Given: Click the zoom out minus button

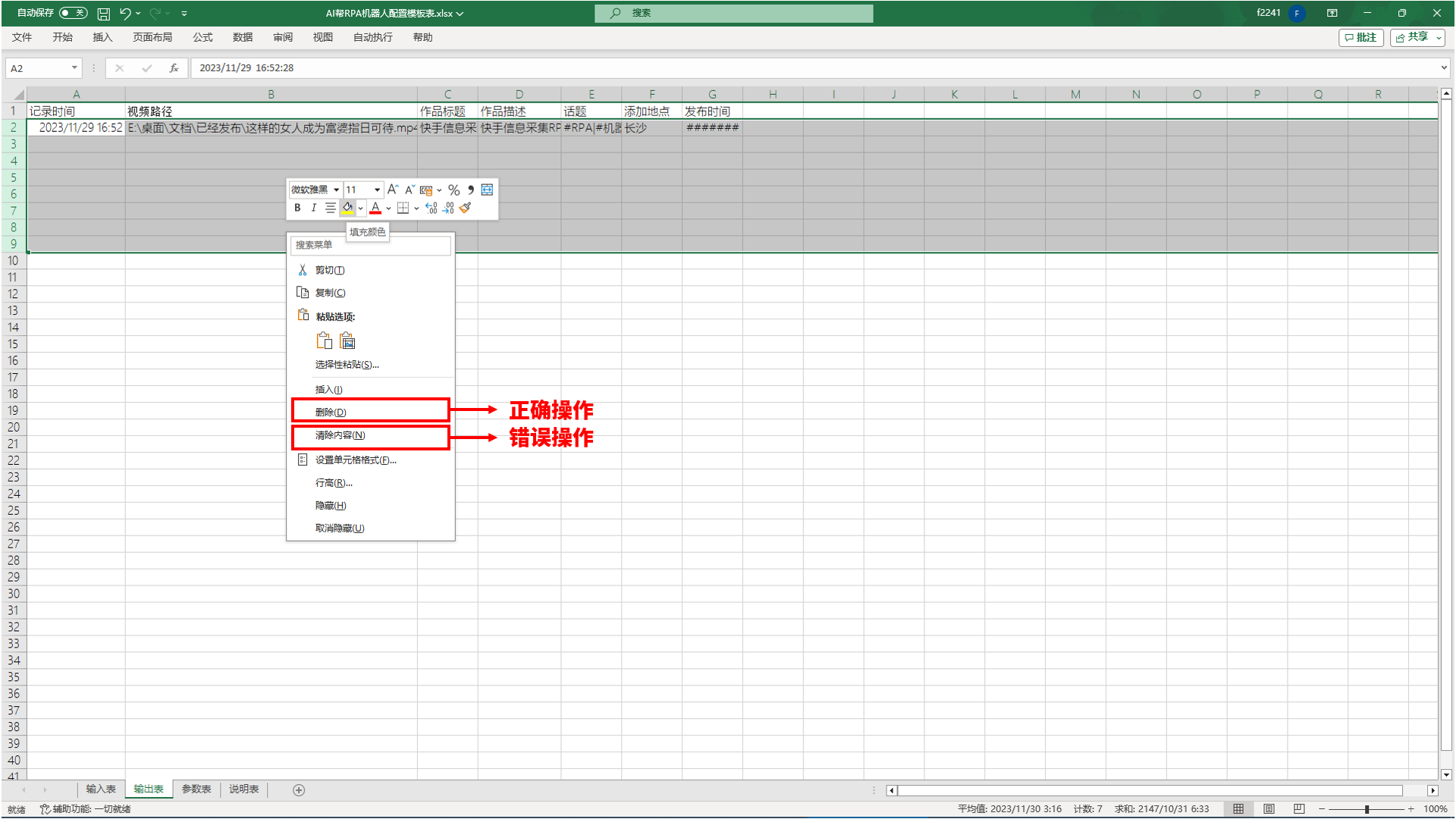Looking at the screenshot, I should tap(1322, 809).
